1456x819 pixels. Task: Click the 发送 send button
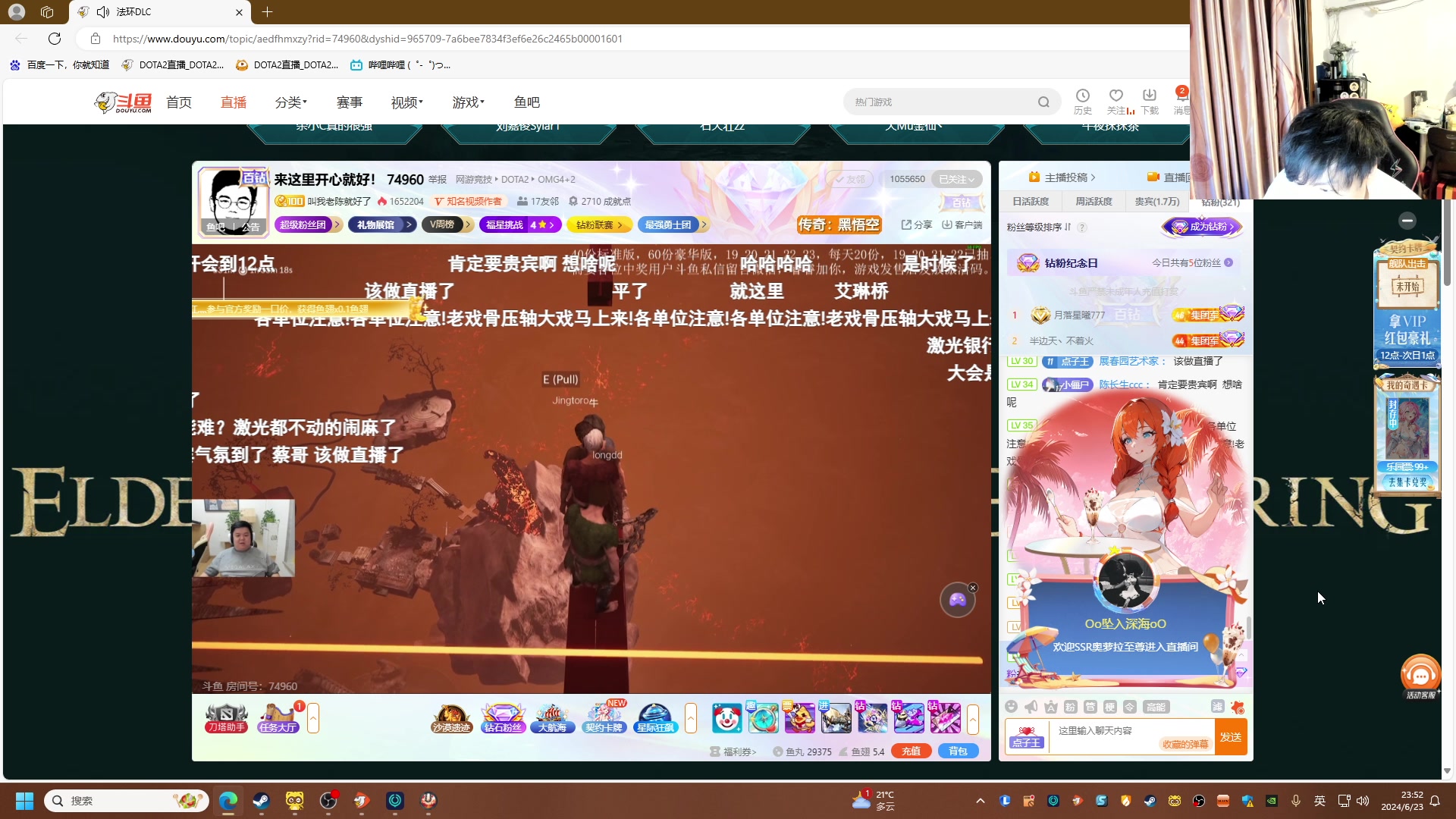point(1231,737)
